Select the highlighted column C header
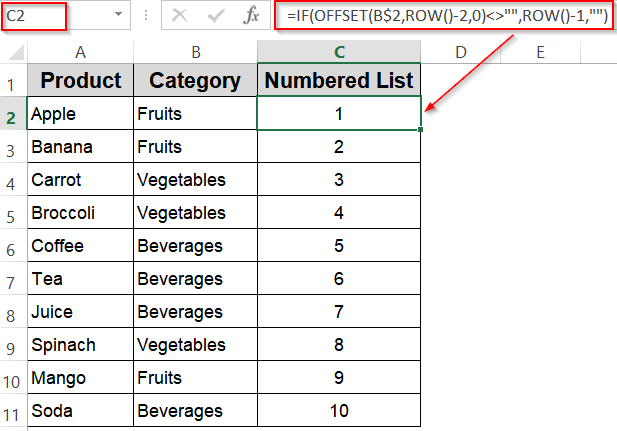 pos(339,51)
